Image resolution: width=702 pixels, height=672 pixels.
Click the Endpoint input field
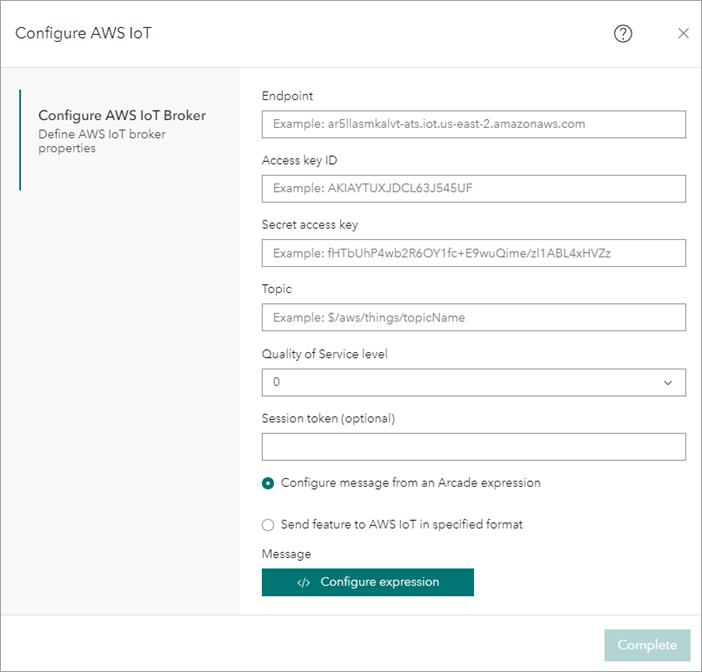tap(474, 124)
